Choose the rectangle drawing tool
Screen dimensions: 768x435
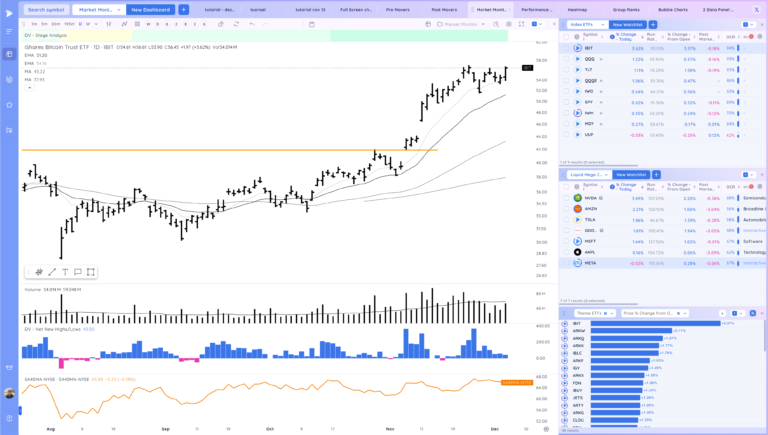tap(91, 271)
